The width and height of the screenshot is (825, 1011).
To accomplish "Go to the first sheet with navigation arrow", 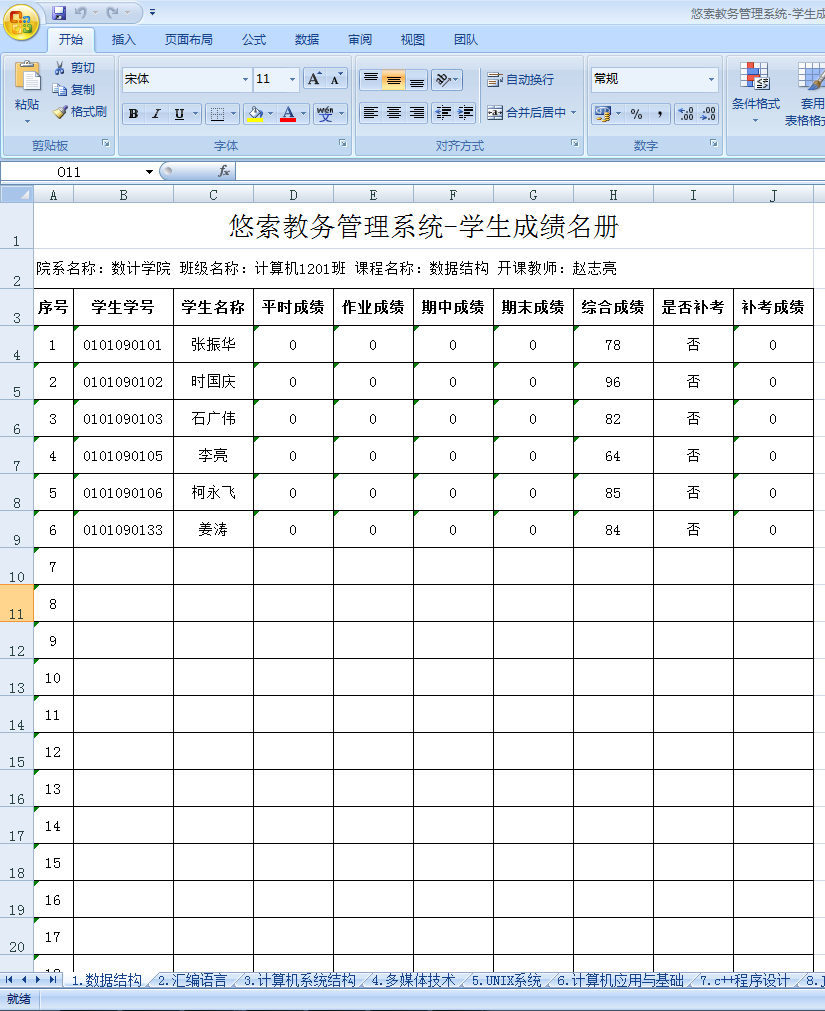I will click(8, 980).
